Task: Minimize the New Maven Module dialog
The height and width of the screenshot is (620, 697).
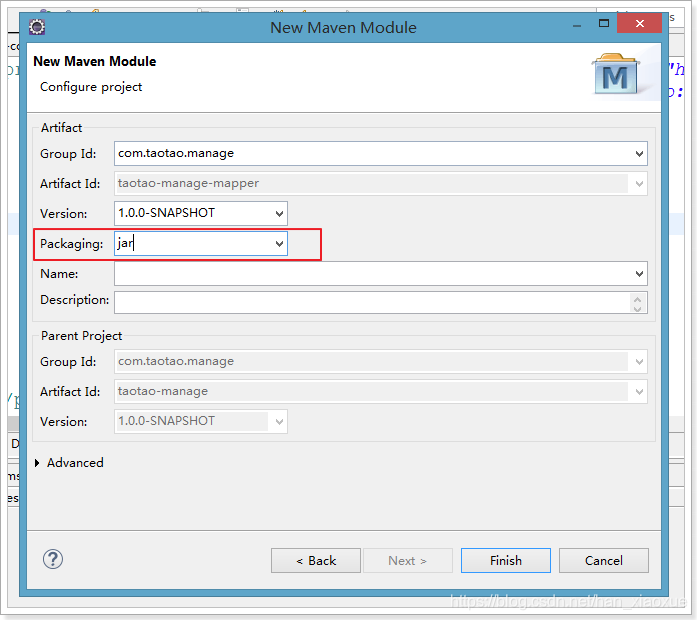Action: [577, 25]
